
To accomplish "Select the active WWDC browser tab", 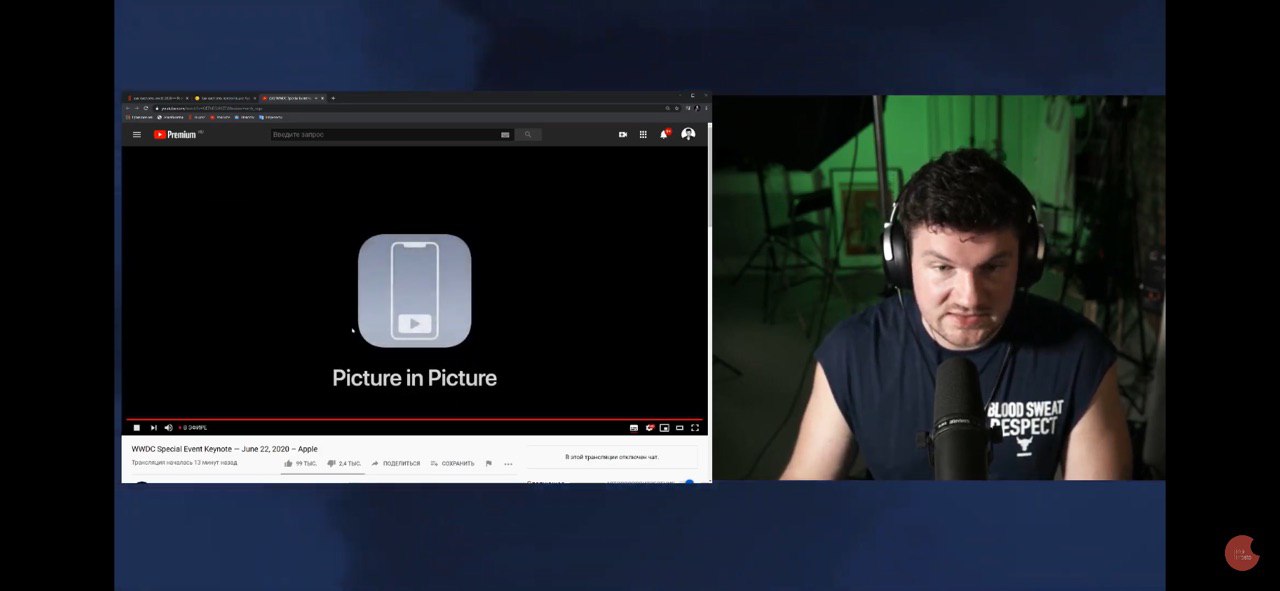I will click(x=292, y=98).
